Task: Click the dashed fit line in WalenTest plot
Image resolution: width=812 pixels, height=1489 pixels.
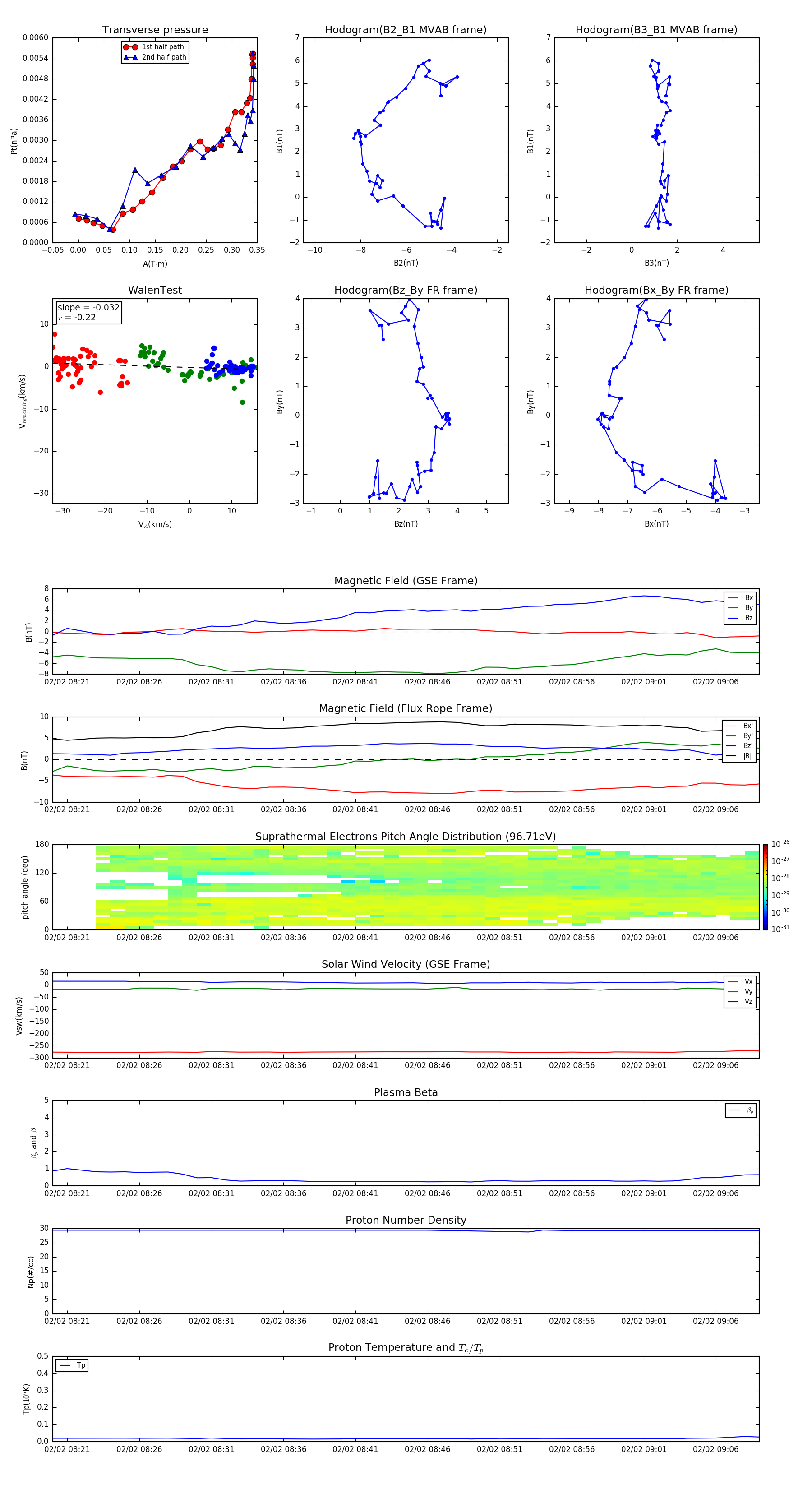Action: (x=155, y=366)
